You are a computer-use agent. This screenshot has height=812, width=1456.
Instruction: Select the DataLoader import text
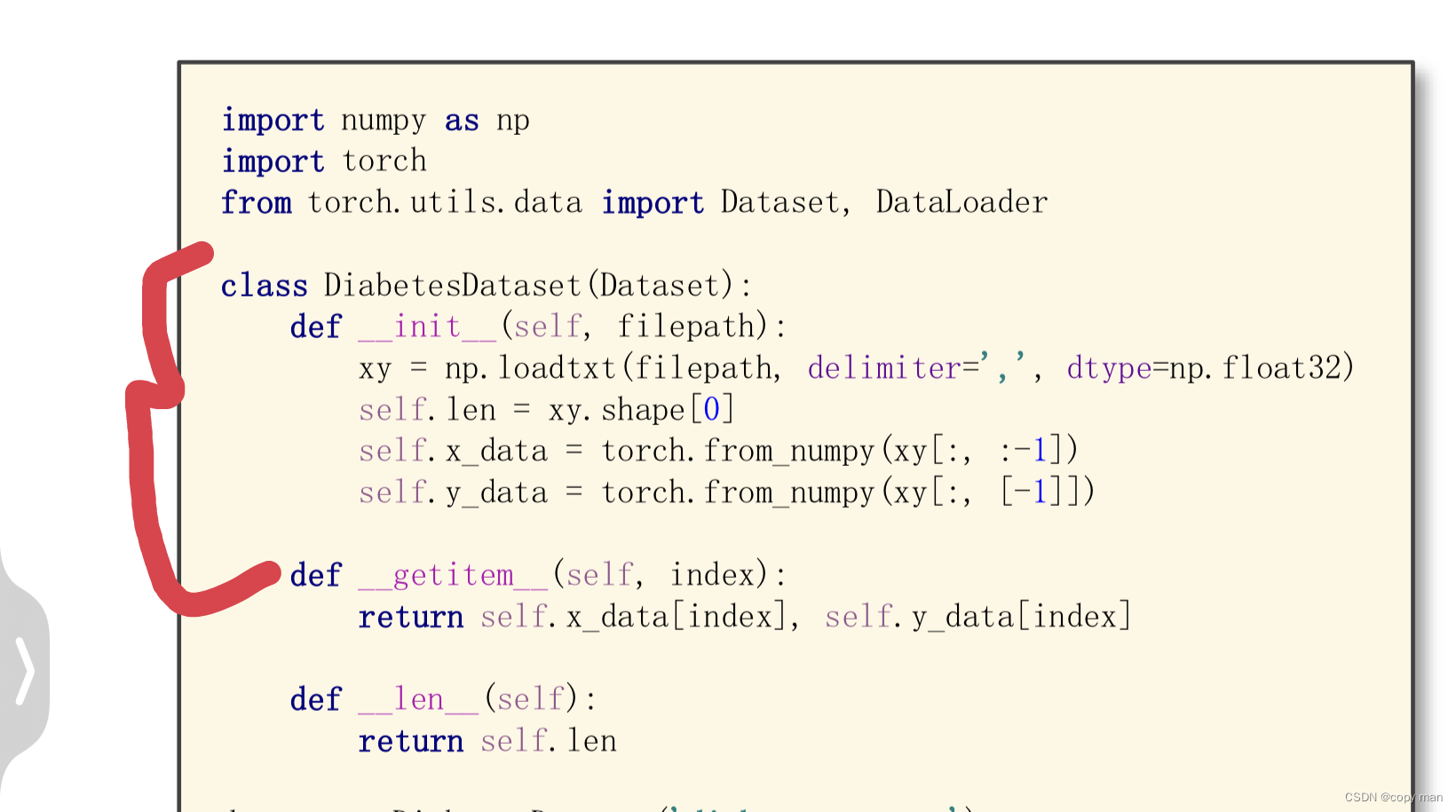961,201
